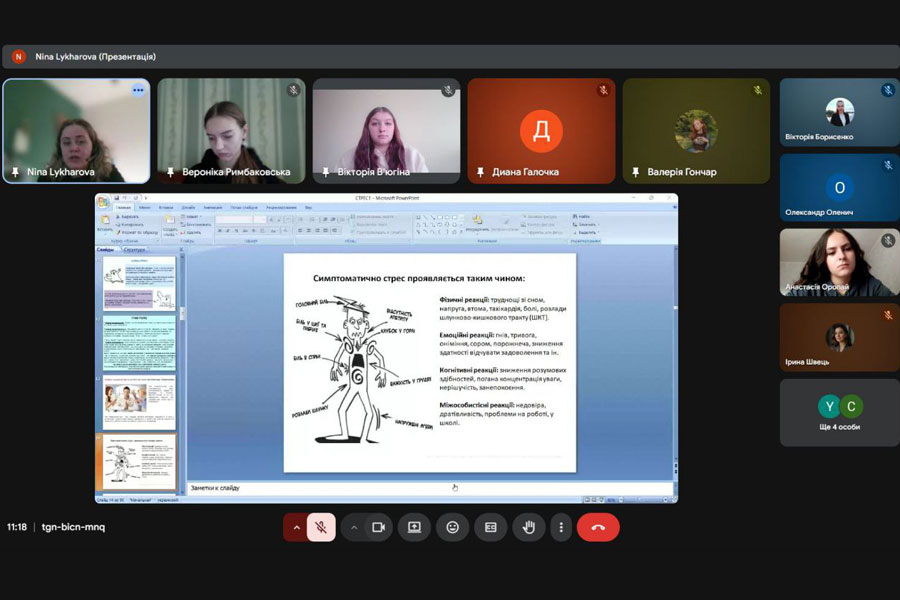Expand video settings chevron beside camera
Viewport: 900px width, 600px height.
coord(354,527)
